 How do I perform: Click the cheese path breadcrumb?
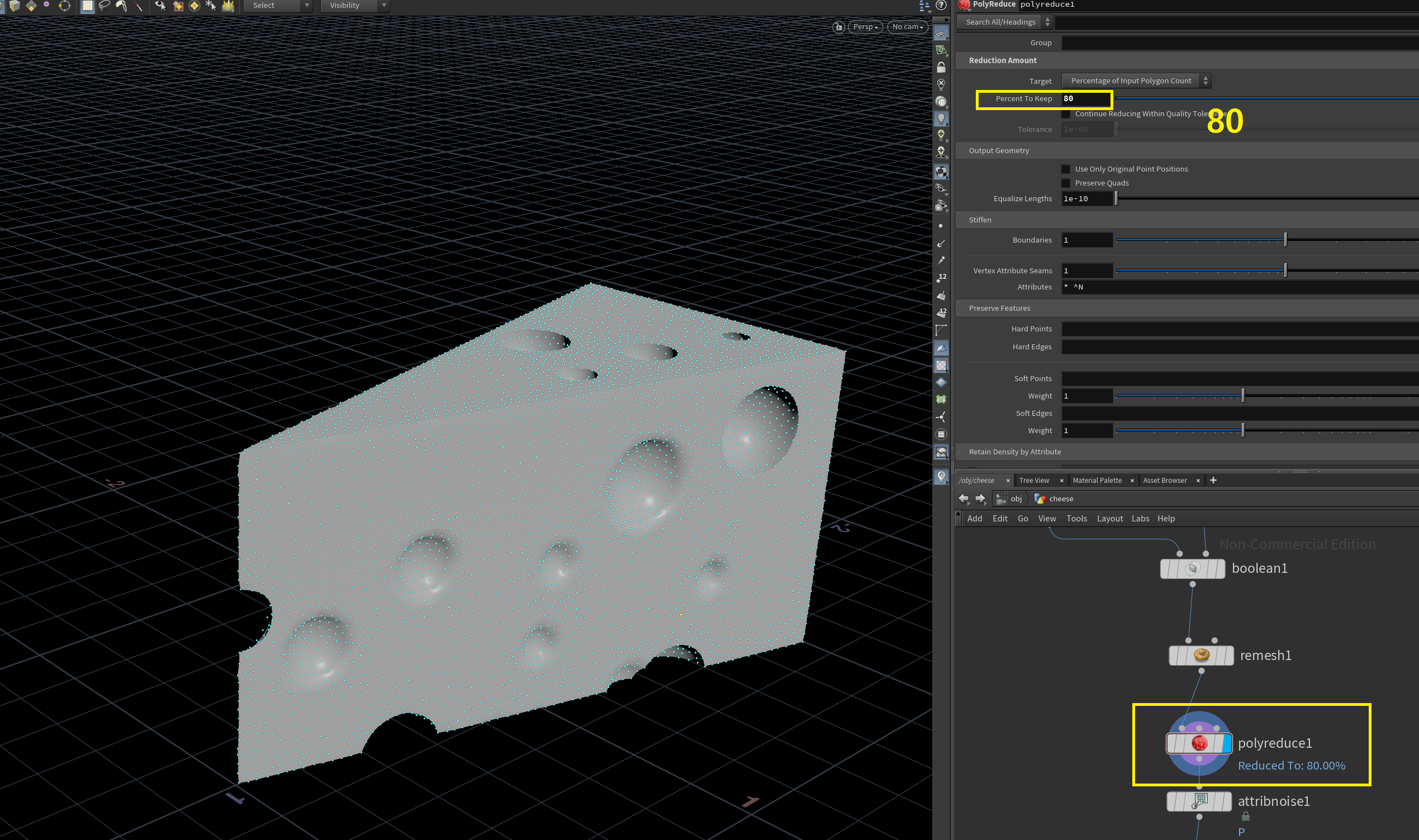1061,499
